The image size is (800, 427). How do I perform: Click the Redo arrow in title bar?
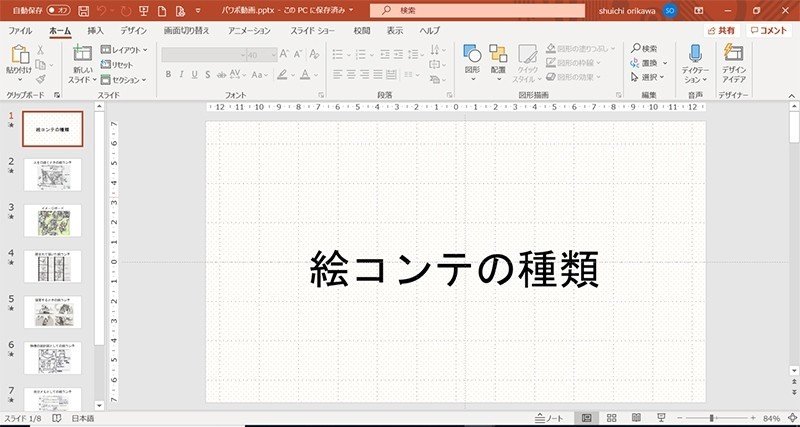click(126, 11)
